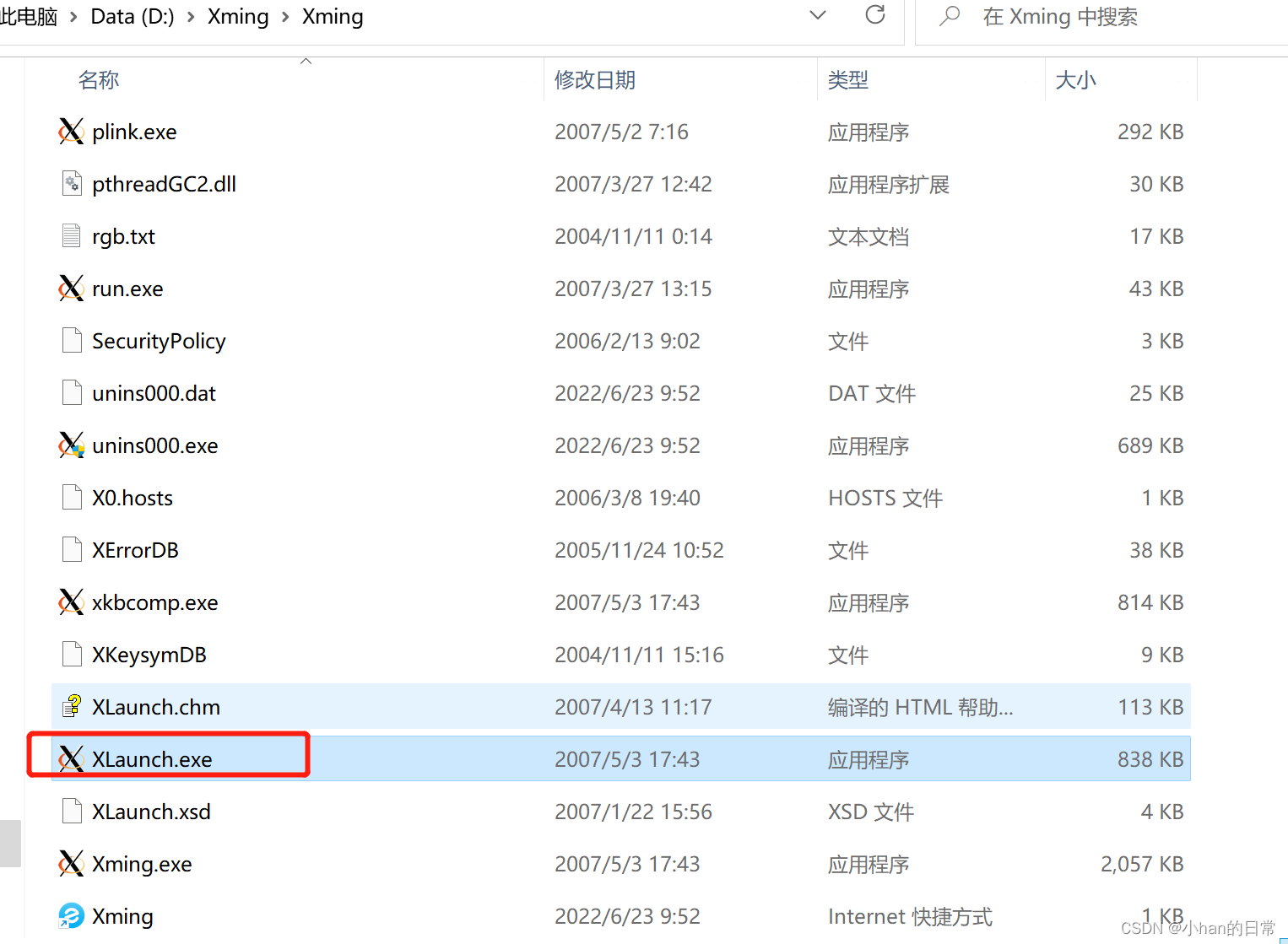This screenshot has height=944, width=1288.
Task: Click the refresh button in address bar
Action: pos(875,15)
